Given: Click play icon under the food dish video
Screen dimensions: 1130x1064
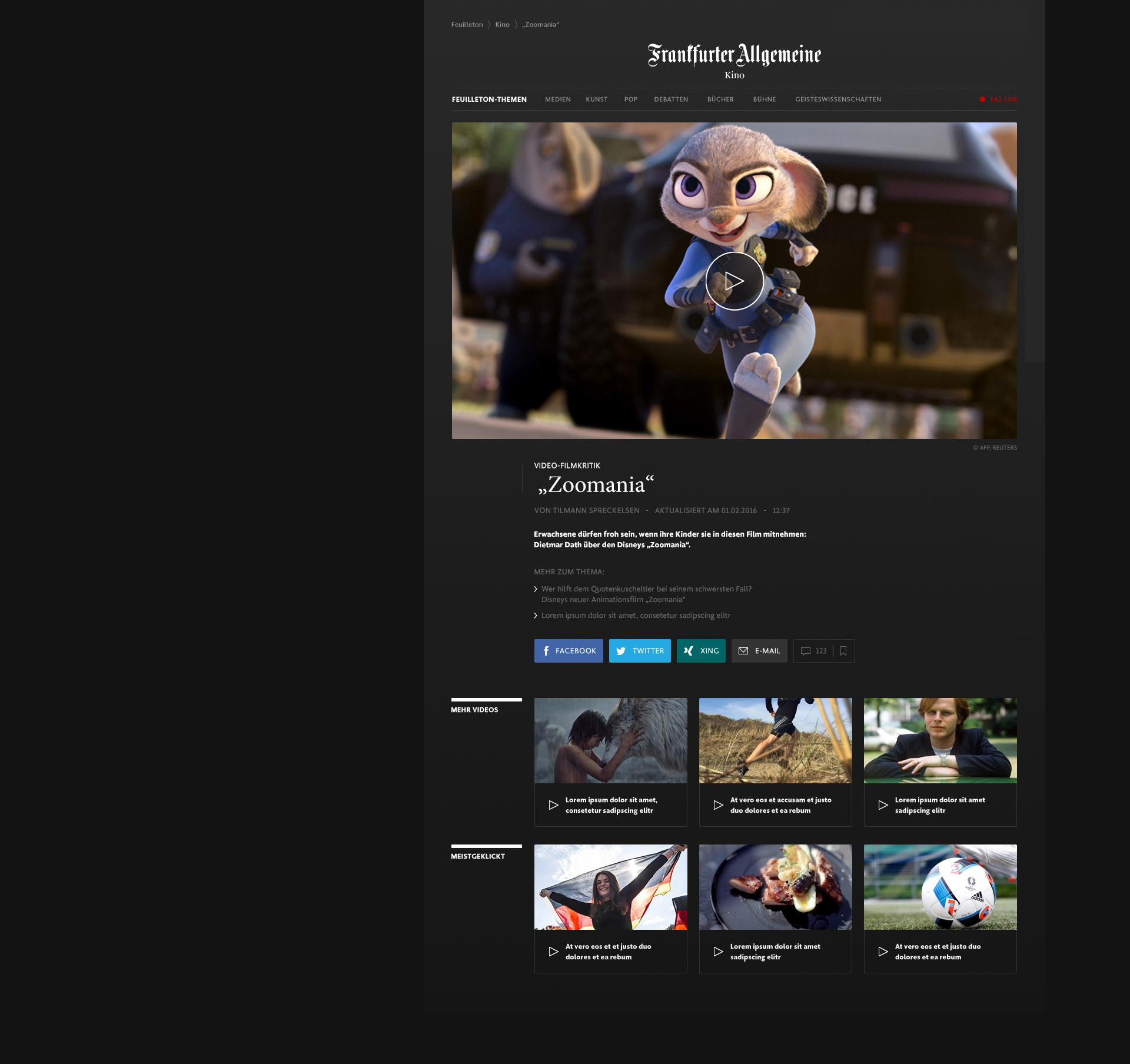Looking at the screenshot, I should pos(718,952).
